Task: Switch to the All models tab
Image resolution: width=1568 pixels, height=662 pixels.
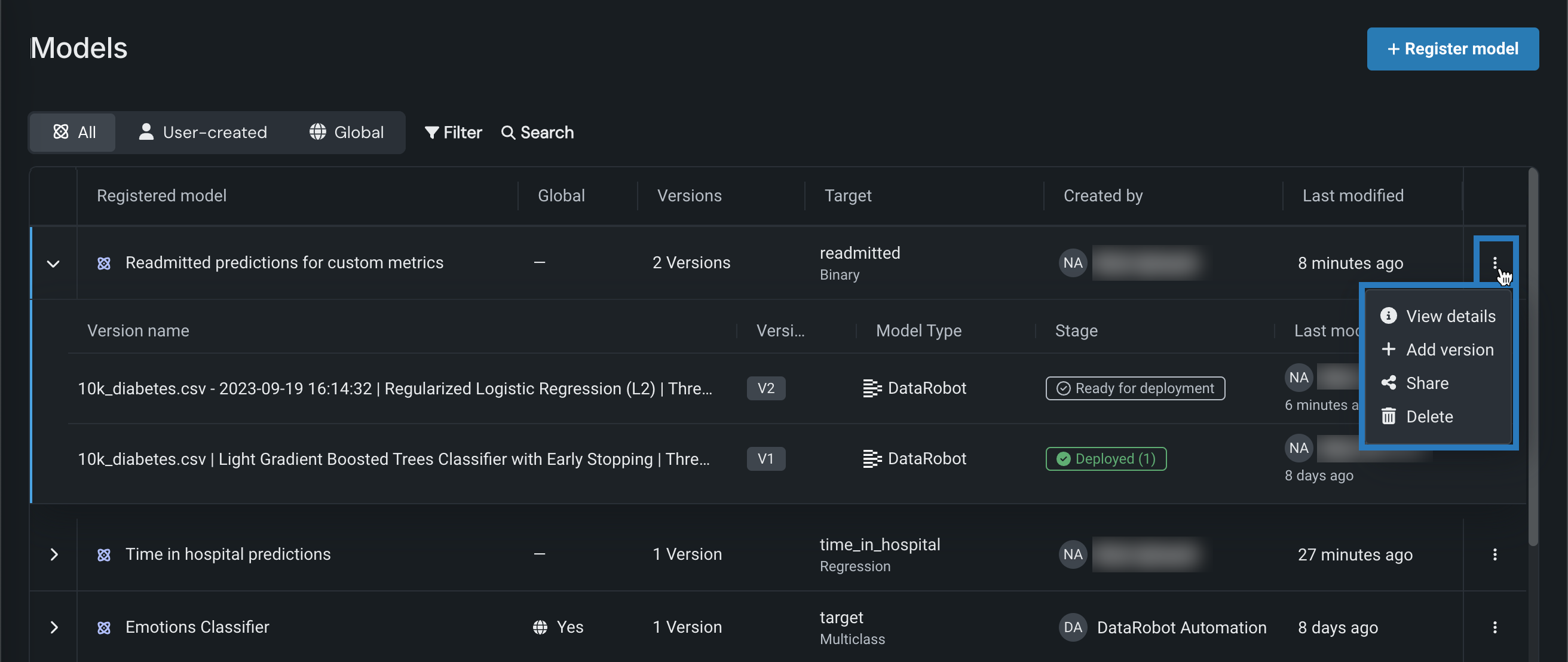Action: pyautogui.click(x=73, y=133)
